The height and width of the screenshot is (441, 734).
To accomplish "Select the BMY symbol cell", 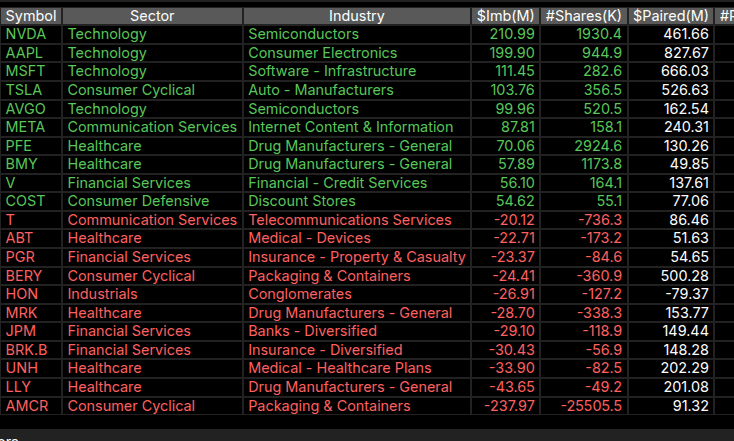I will tap(31, 164).
